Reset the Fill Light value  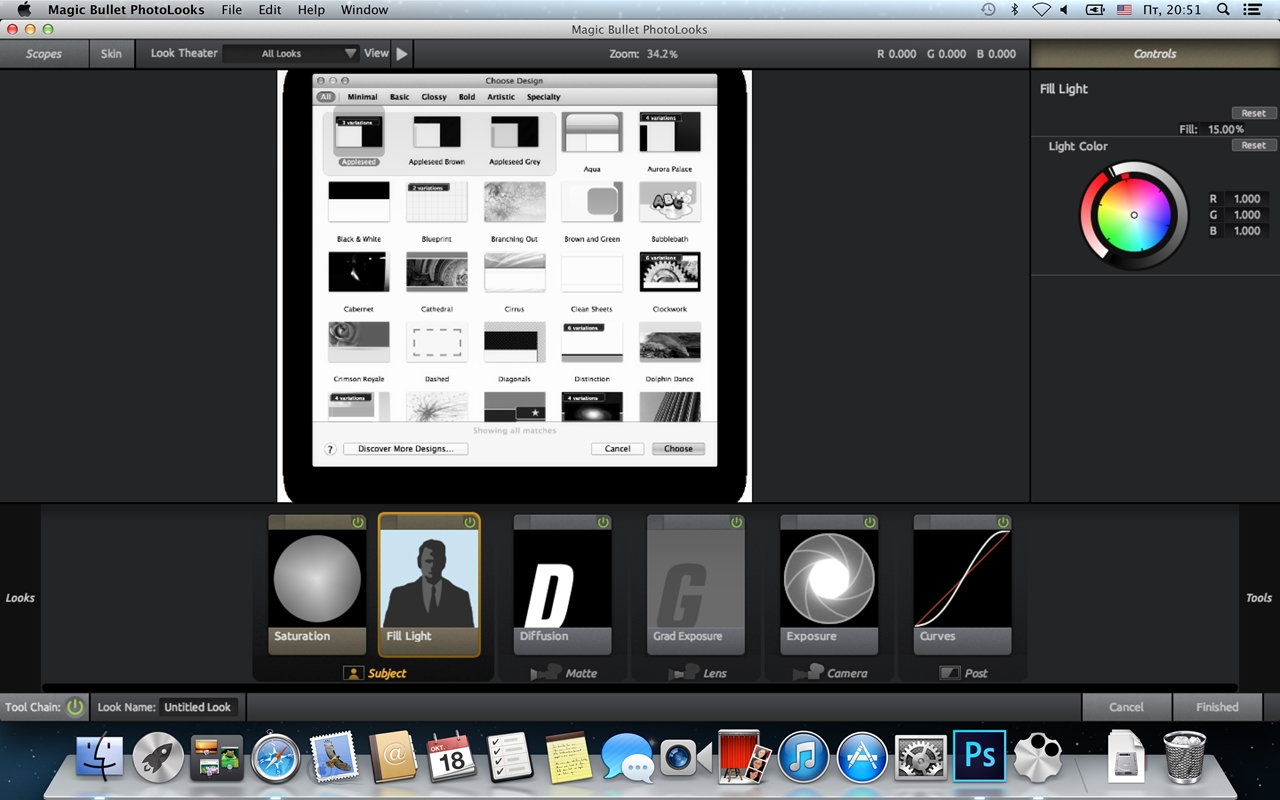pyautogui.click(x=1254, y=113)
